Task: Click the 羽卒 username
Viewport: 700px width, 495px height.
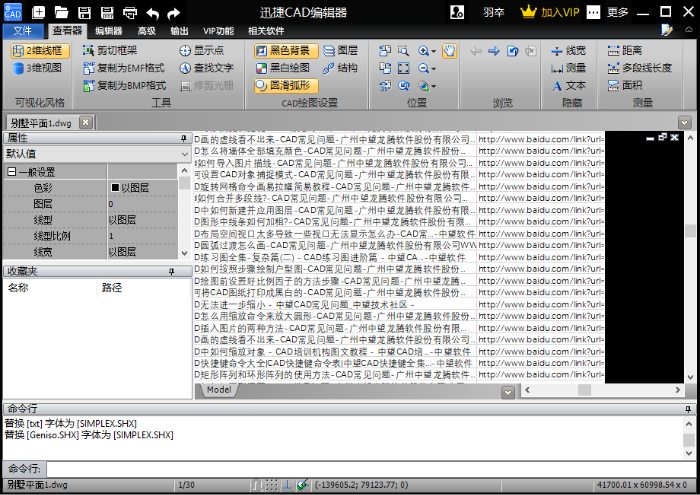Action: 493,12
